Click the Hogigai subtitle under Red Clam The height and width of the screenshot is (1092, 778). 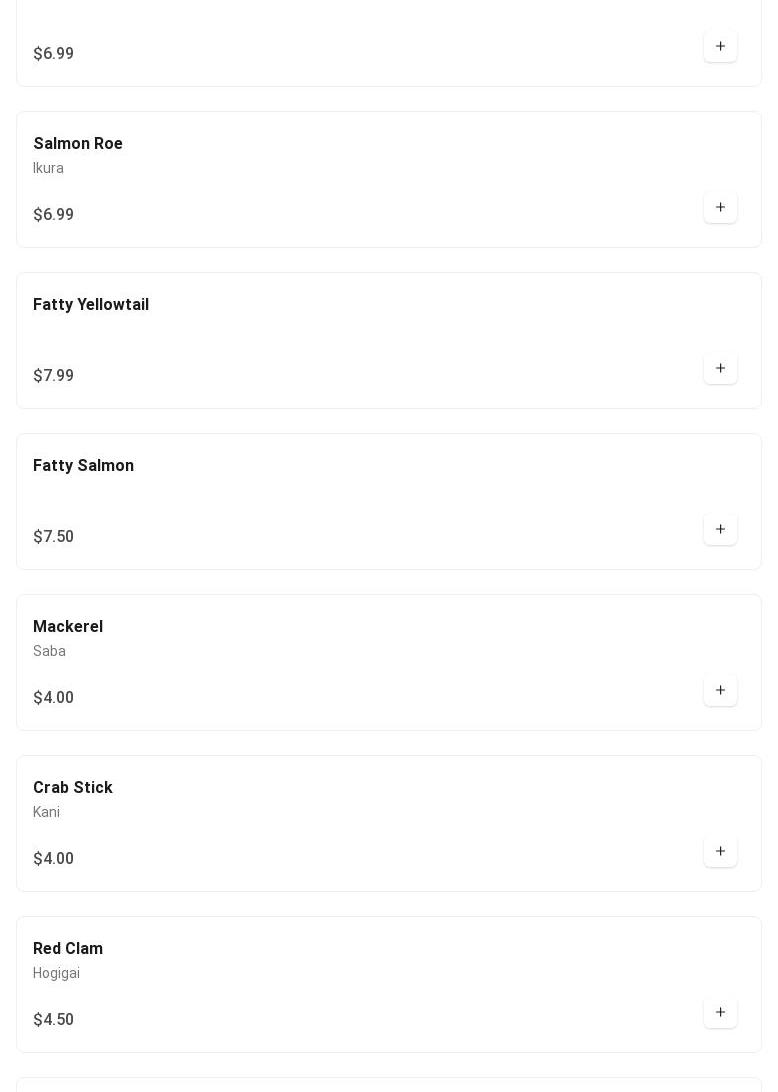tap(56, 973)
